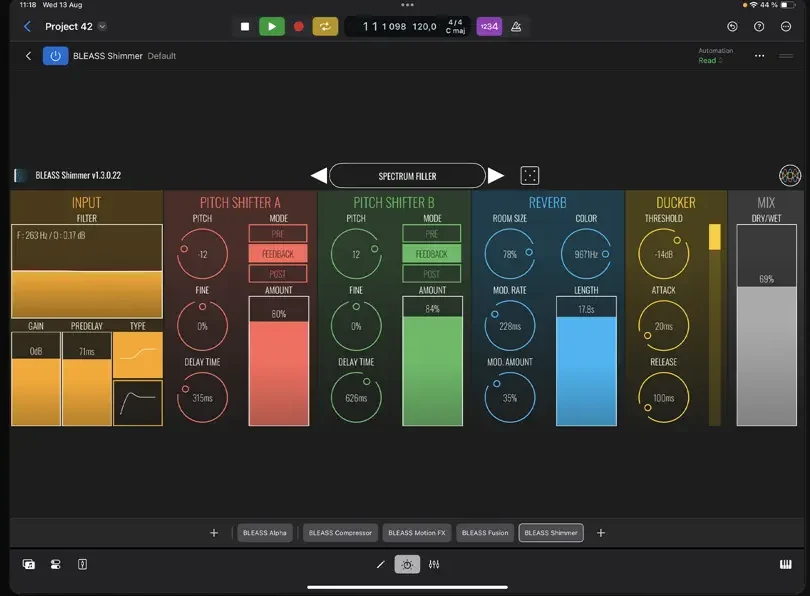Image resolution: width=810 pixels, height=596 pixels.
Task: Click the reverb ROOM SIZE 78% knob
Action: pos(510,254)
